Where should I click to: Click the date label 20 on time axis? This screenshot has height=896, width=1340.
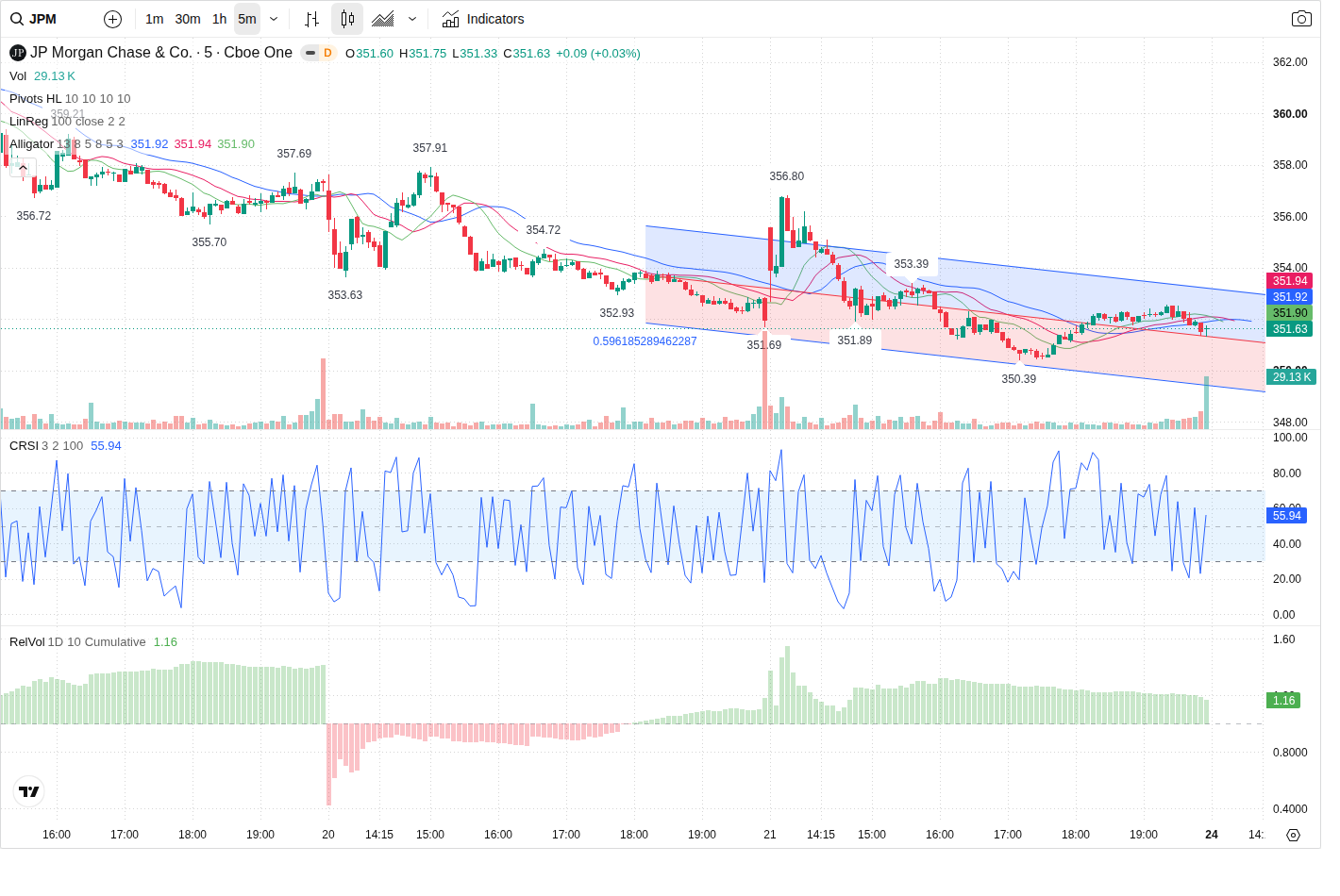click(328, 835)
